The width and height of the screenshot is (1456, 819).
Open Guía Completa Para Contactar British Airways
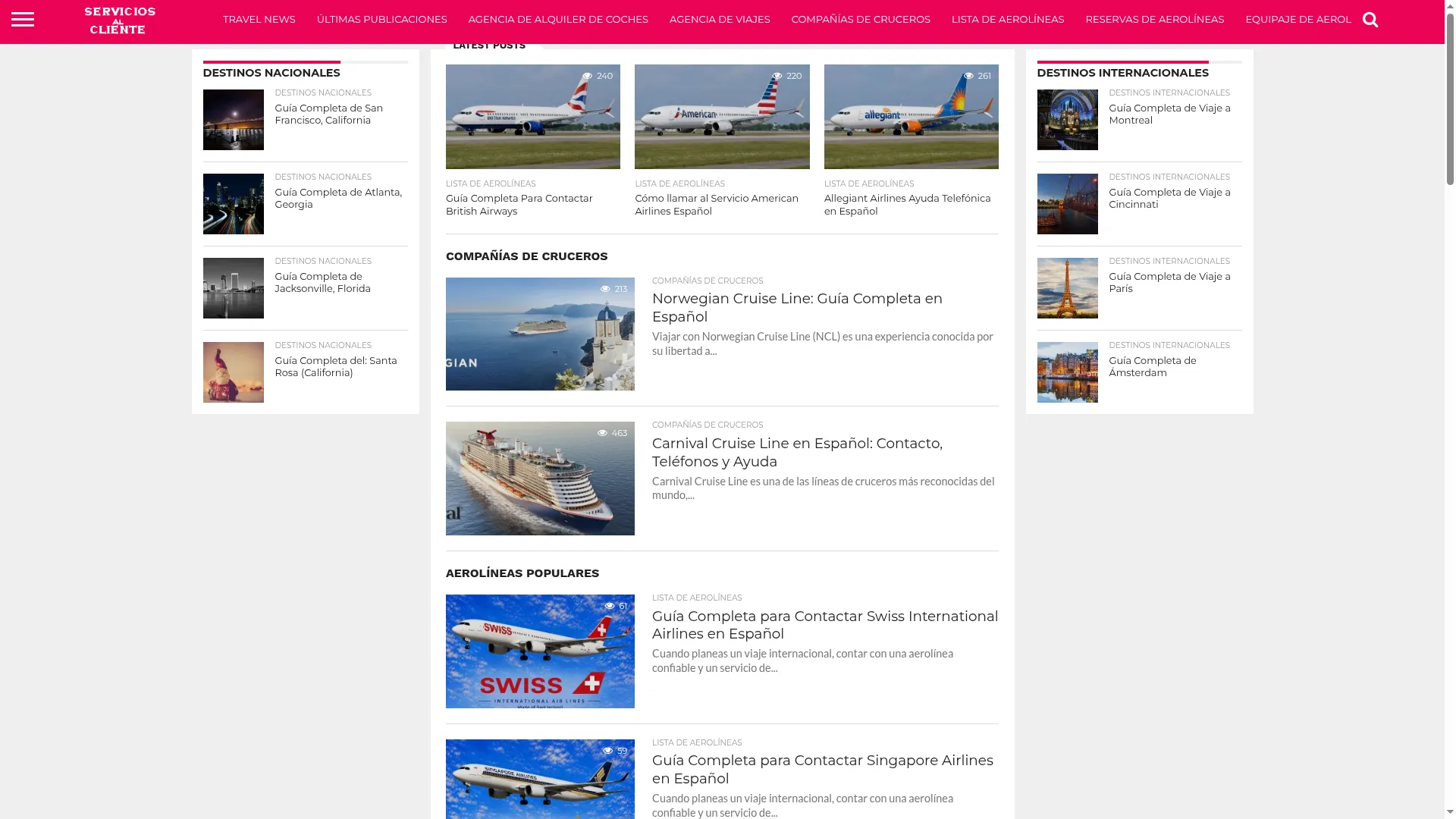coord(519,205)
